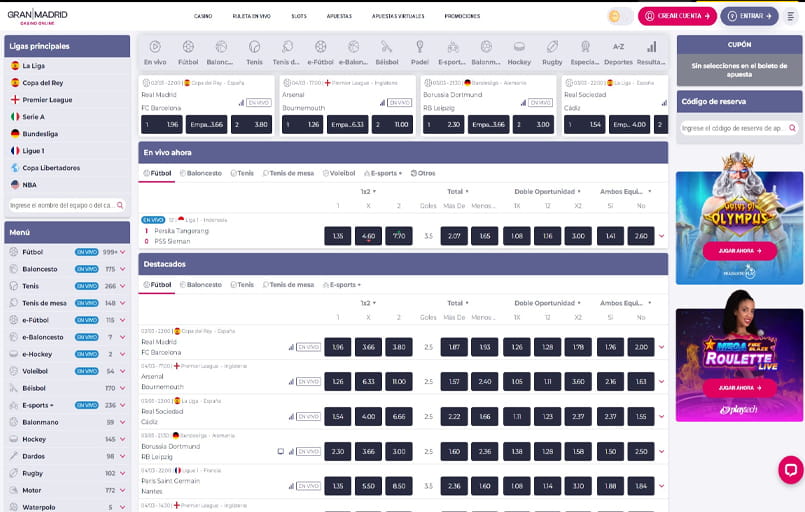805x512 pixels.
Task: Select 4.60 draw odds for Persita Tangerang
Action: click(x=368, y=236)
